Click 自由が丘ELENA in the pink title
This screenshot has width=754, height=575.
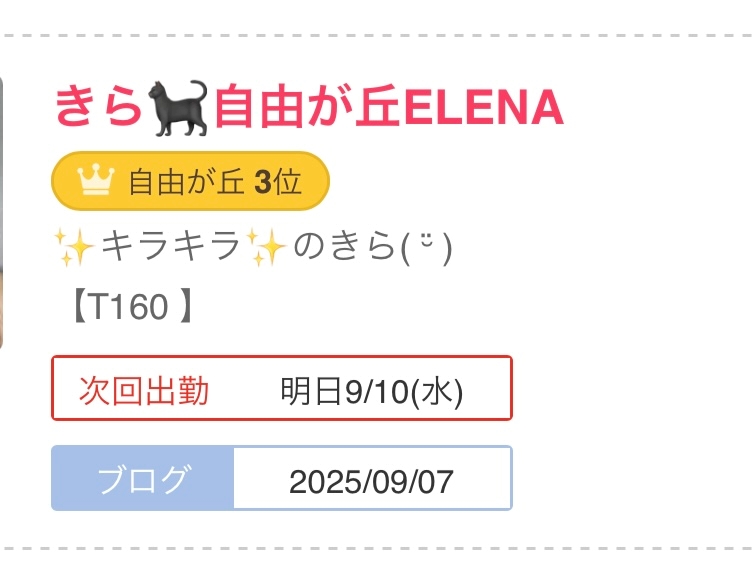point(389,108)
